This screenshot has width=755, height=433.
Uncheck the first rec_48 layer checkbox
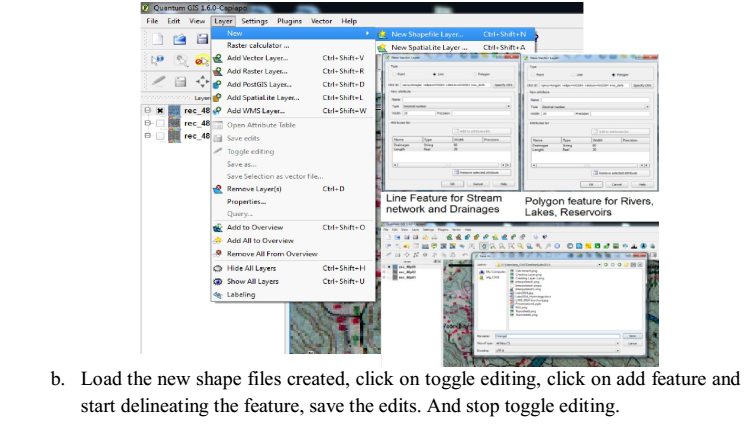[159, 110]
